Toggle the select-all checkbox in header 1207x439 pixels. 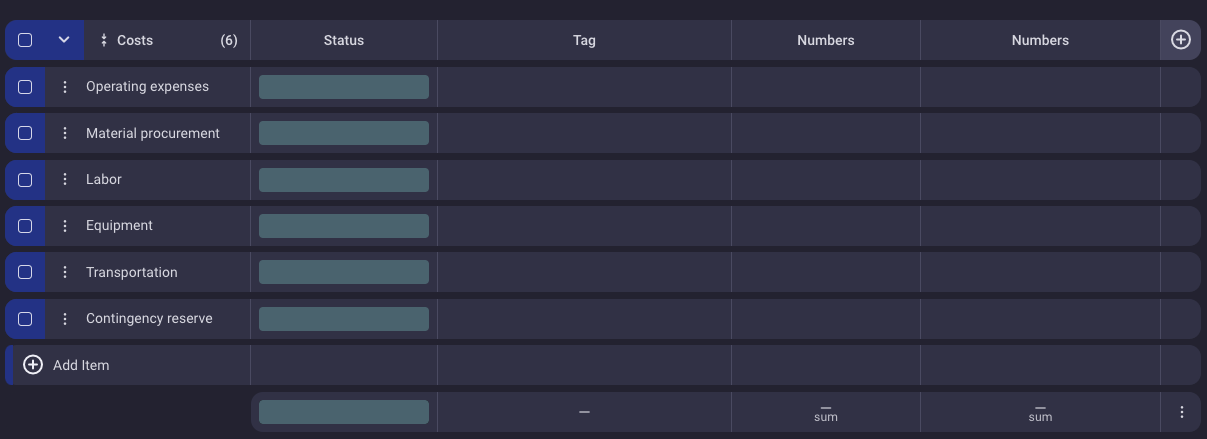[x=25, y=40]
